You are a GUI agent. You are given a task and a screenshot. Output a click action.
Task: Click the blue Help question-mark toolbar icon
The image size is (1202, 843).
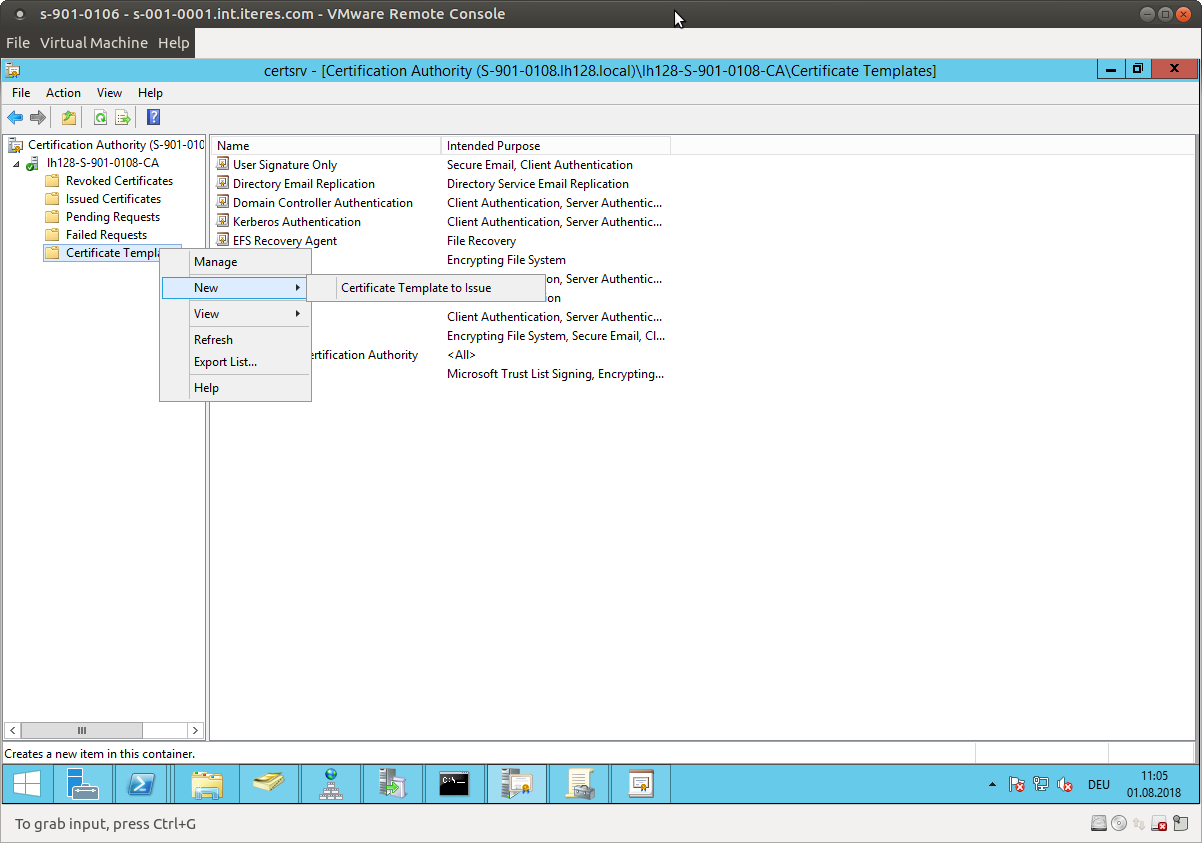pos(153,118)
